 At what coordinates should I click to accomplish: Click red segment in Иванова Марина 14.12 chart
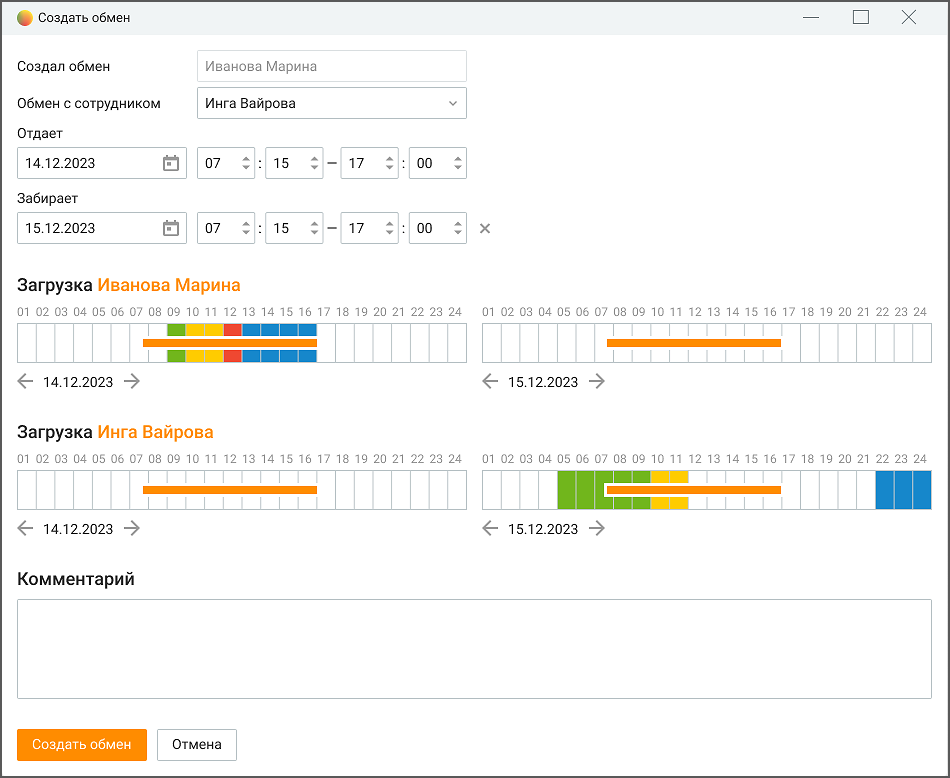tap(233, 330)
